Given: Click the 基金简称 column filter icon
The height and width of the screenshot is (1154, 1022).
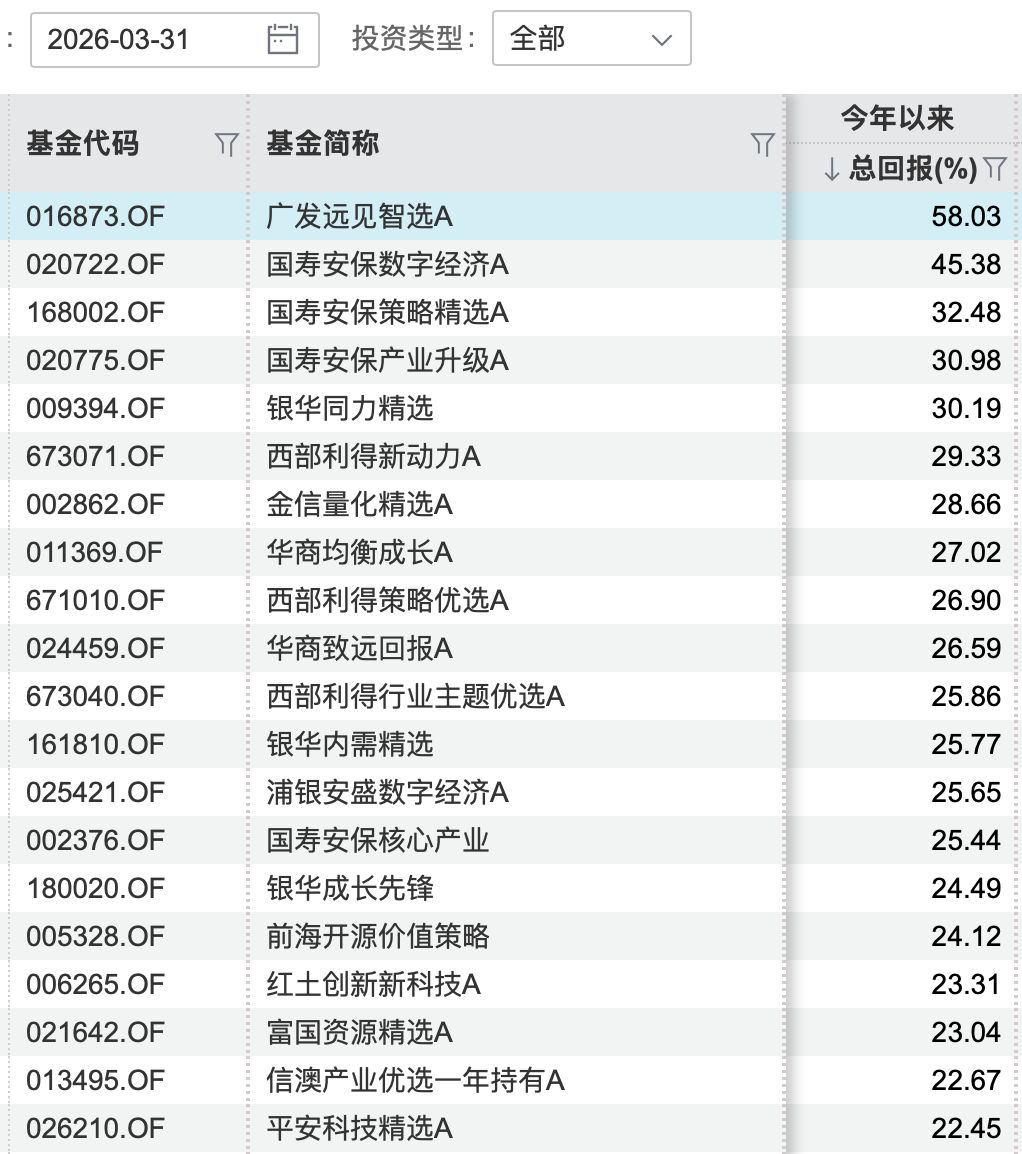Looking at the screenshot, I should point(762,145).
